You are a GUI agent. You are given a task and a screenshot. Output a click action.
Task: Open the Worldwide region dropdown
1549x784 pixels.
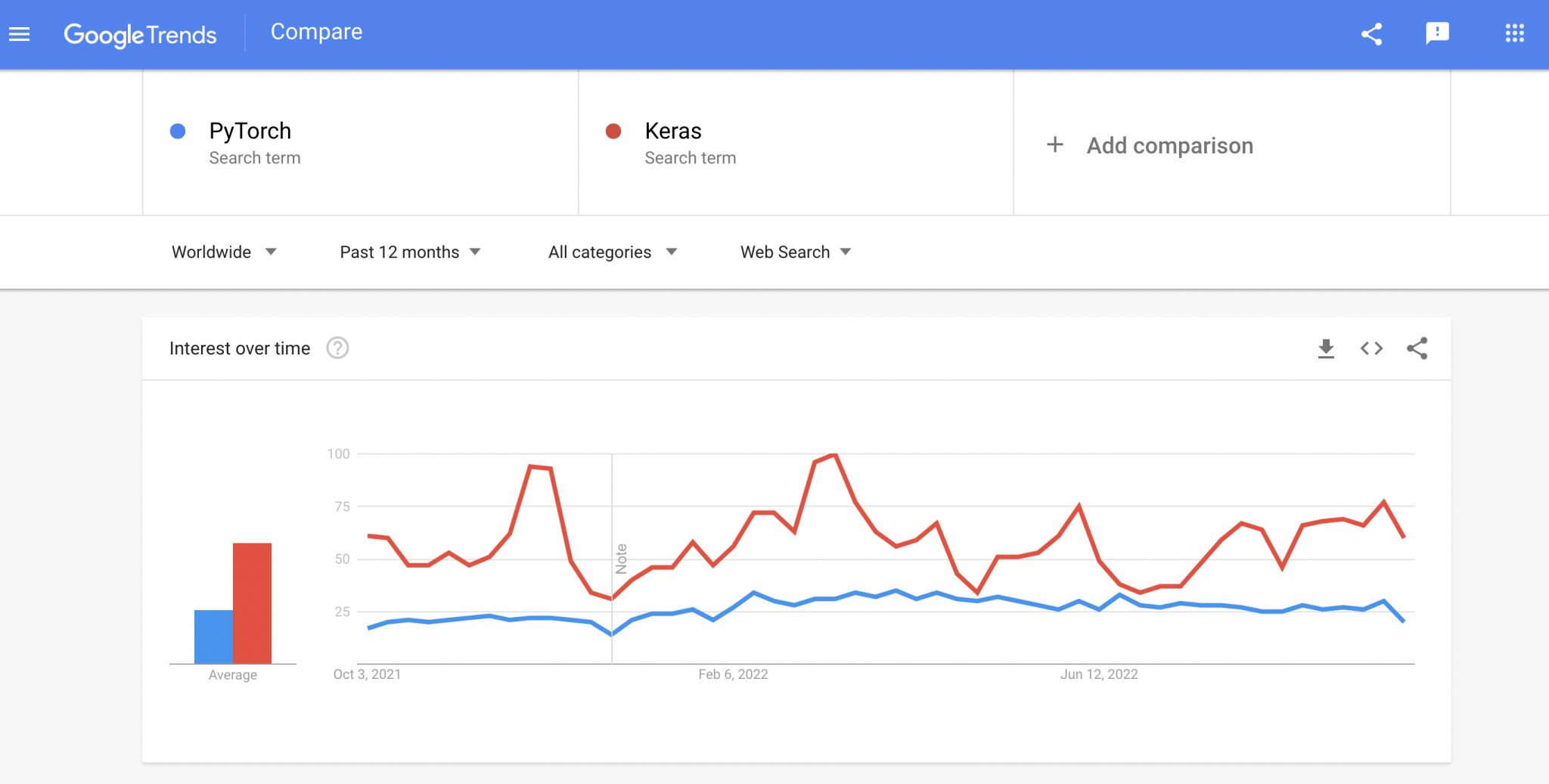pyautogui.click(x=224, y=252)
